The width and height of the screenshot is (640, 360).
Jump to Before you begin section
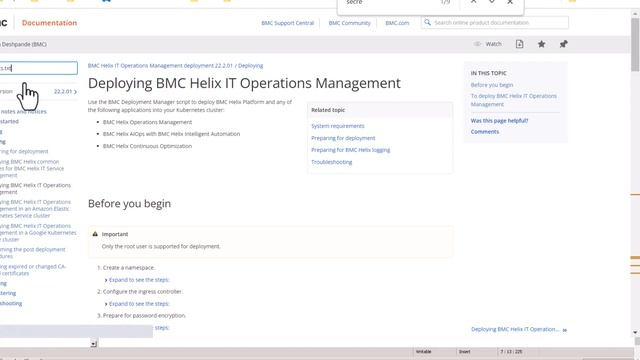click(491, 85)
